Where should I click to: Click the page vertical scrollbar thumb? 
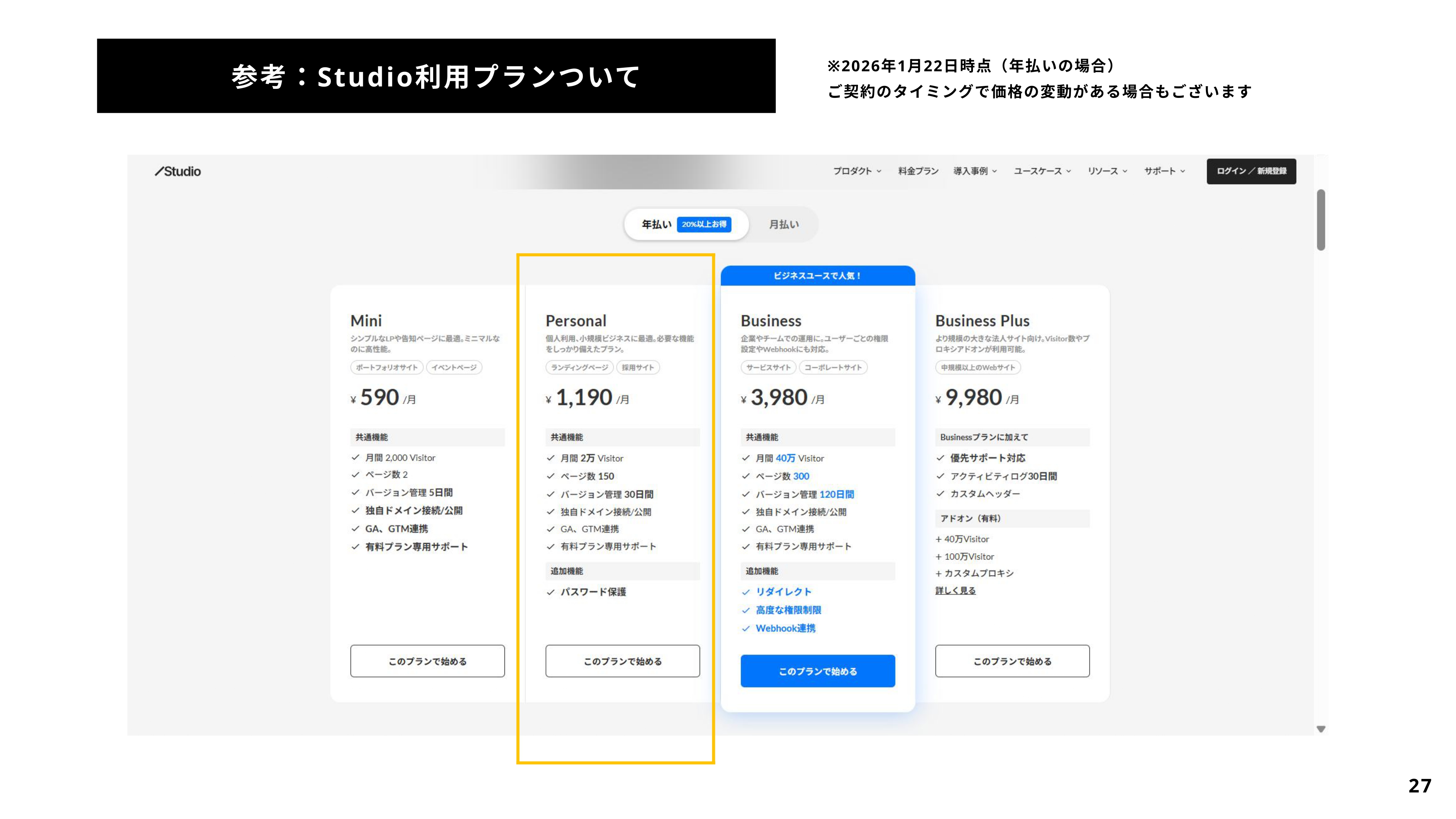[x=1320, y=221]
